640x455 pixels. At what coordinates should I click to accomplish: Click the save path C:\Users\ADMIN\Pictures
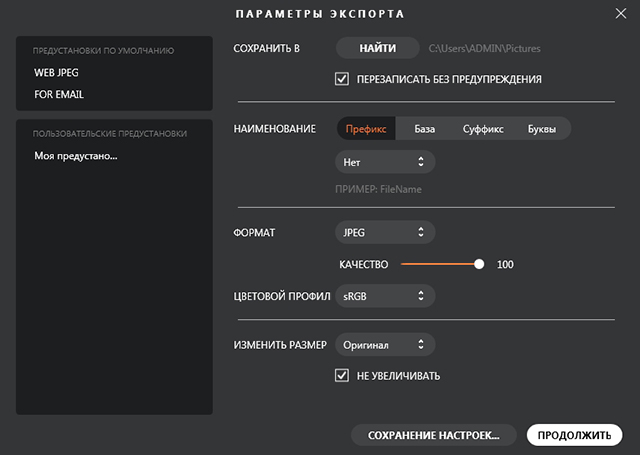484,48
